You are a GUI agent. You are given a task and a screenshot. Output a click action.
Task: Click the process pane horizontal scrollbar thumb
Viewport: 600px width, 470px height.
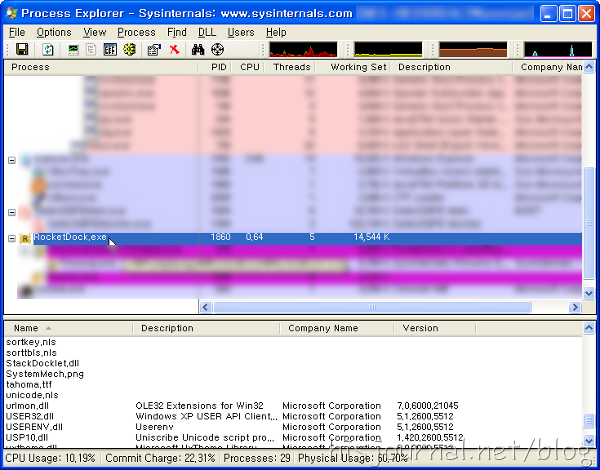(x=372, y=307)
